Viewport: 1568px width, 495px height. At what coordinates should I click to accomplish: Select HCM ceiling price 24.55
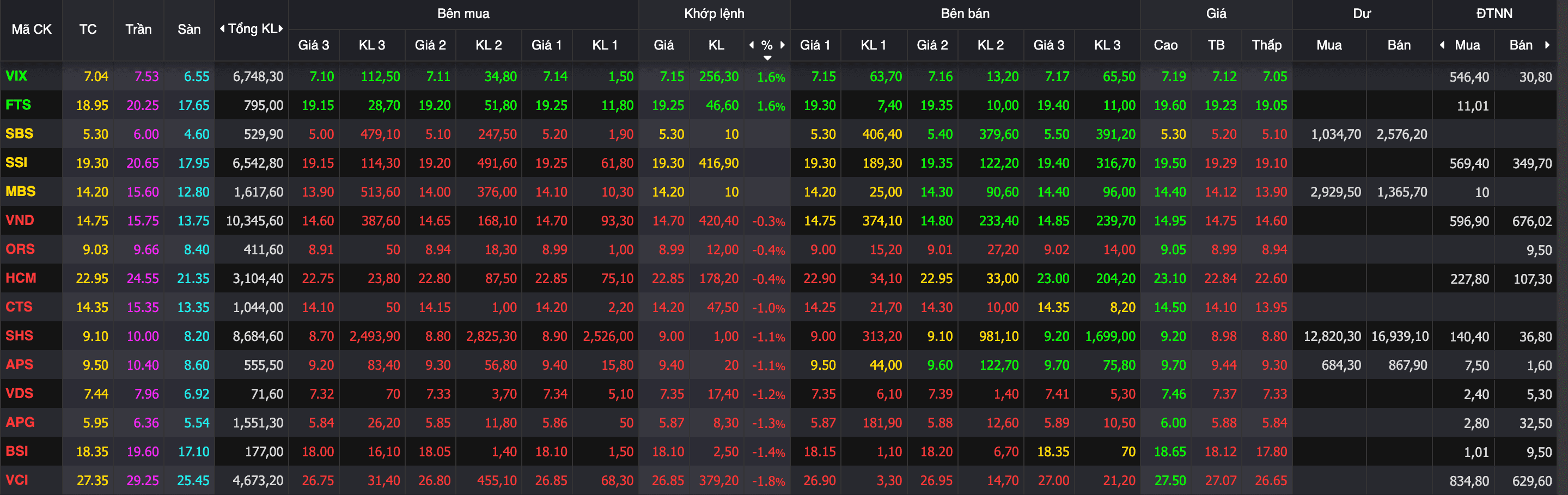point(143,278)
